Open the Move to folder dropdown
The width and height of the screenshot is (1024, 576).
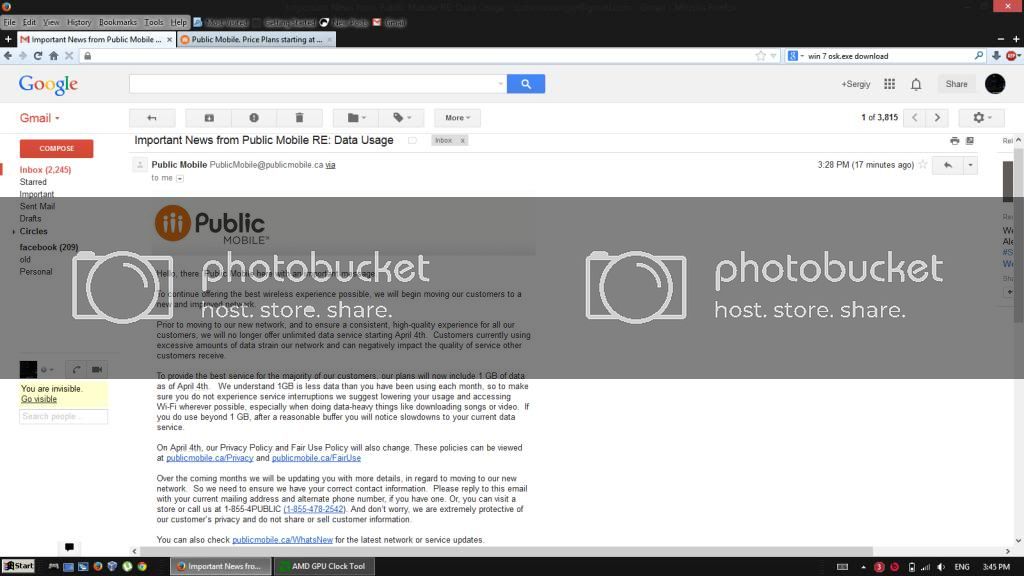point(356,118)
